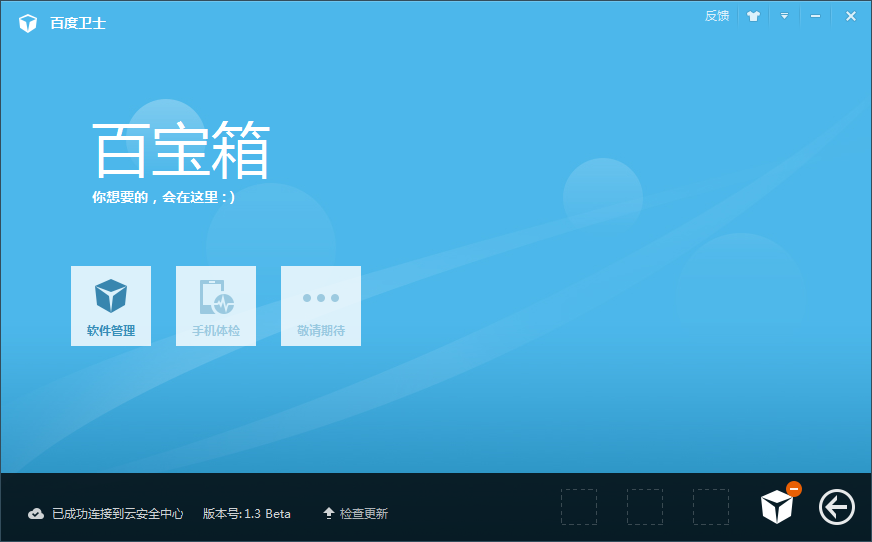Click the 反馈 feedback link
Viewport: 872px width, 542px height.
(717, 16)
